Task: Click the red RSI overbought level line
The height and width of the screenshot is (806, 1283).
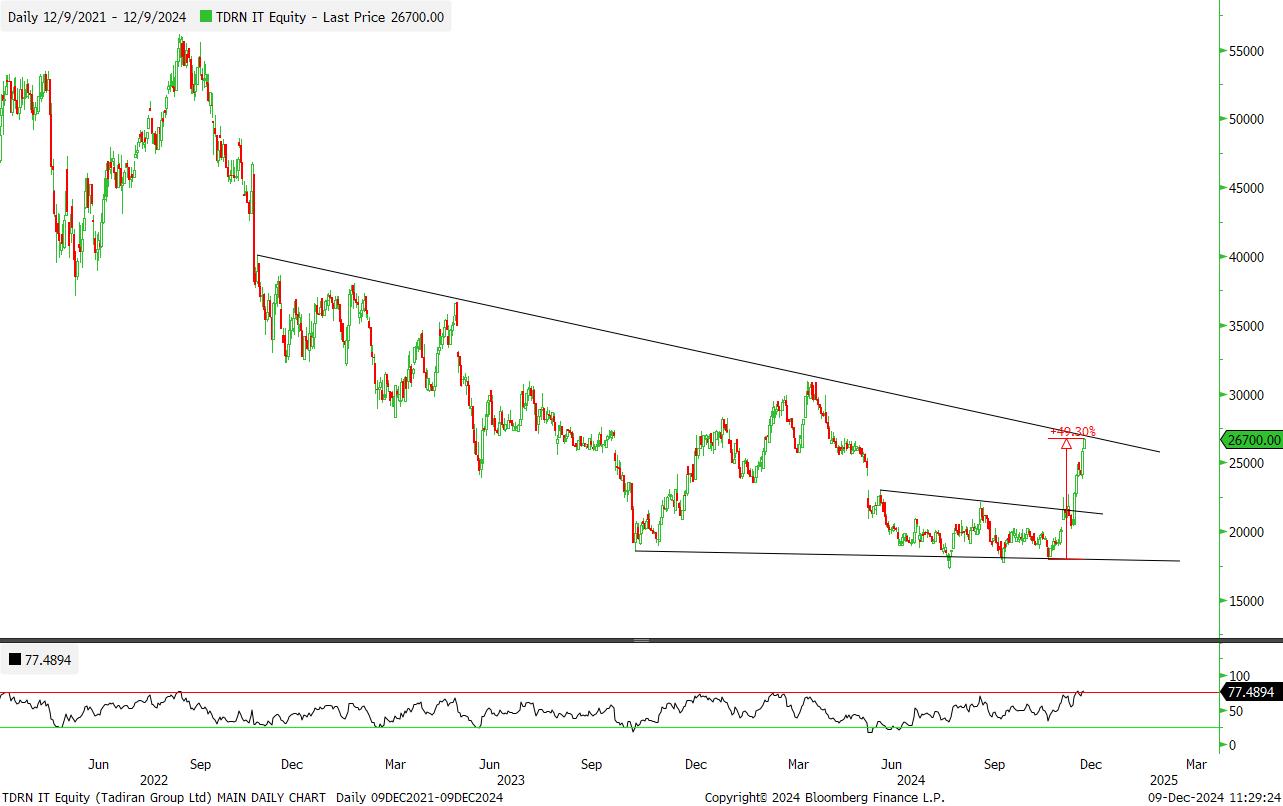Action: pos(610,692)
